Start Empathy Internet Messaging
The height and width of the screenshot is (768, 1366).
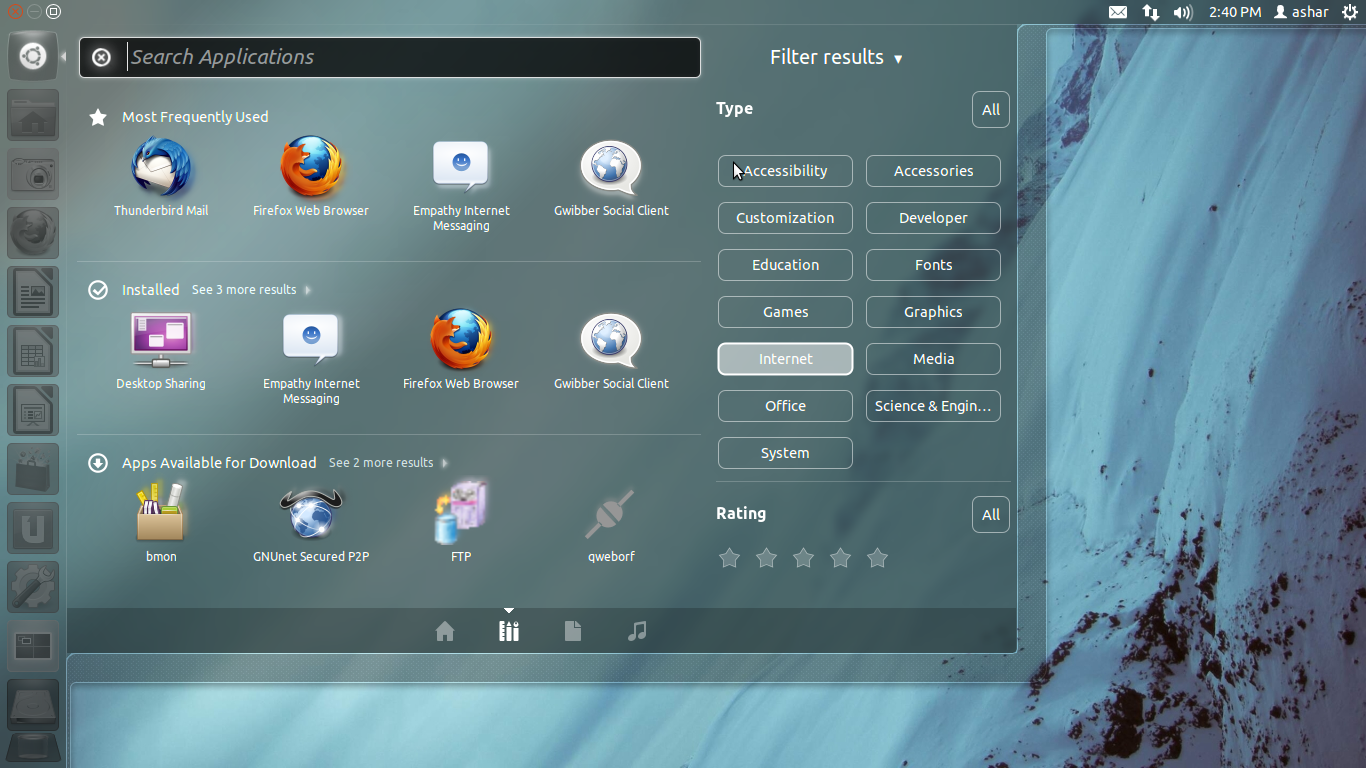[x=461, y=168]
